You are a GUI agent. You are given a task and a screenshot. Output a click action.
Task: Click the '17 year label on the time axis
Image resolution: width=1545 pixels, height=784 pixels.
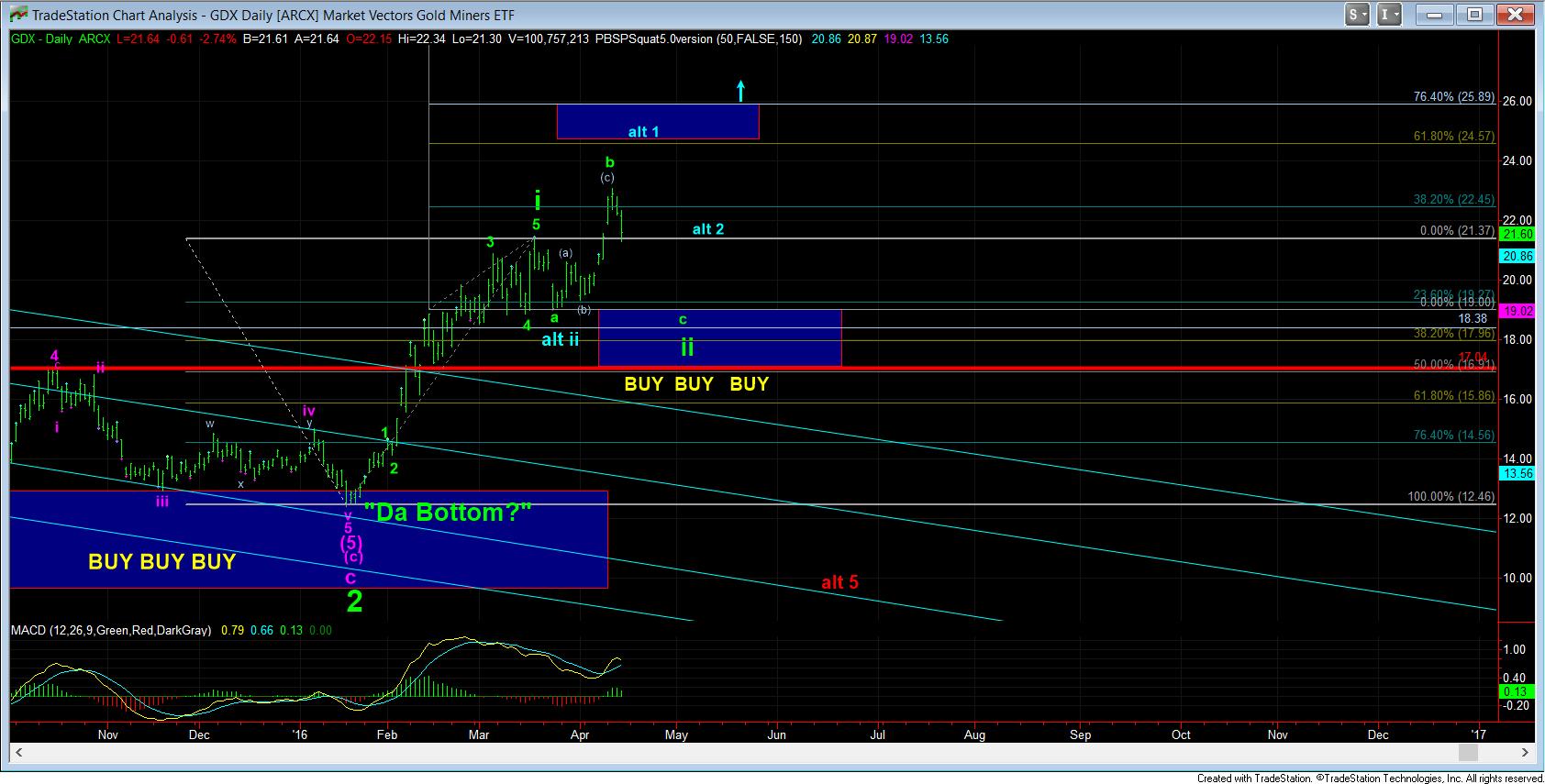1478,734
